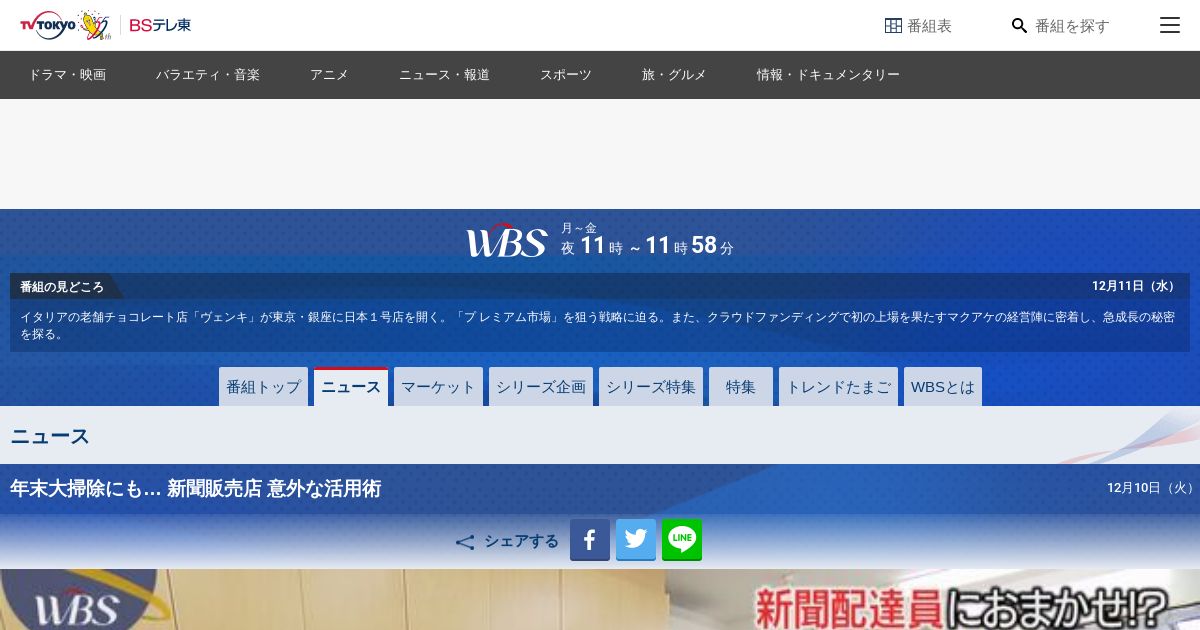
Task: Click the 12月11日（水） date
Action: (1136, 286)
